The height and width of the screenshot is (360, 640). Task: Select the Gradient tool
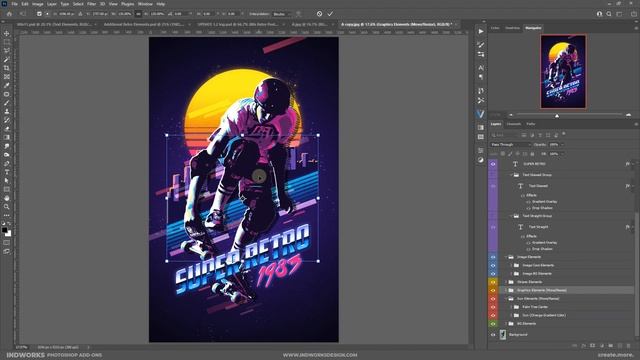click(7, 137)
